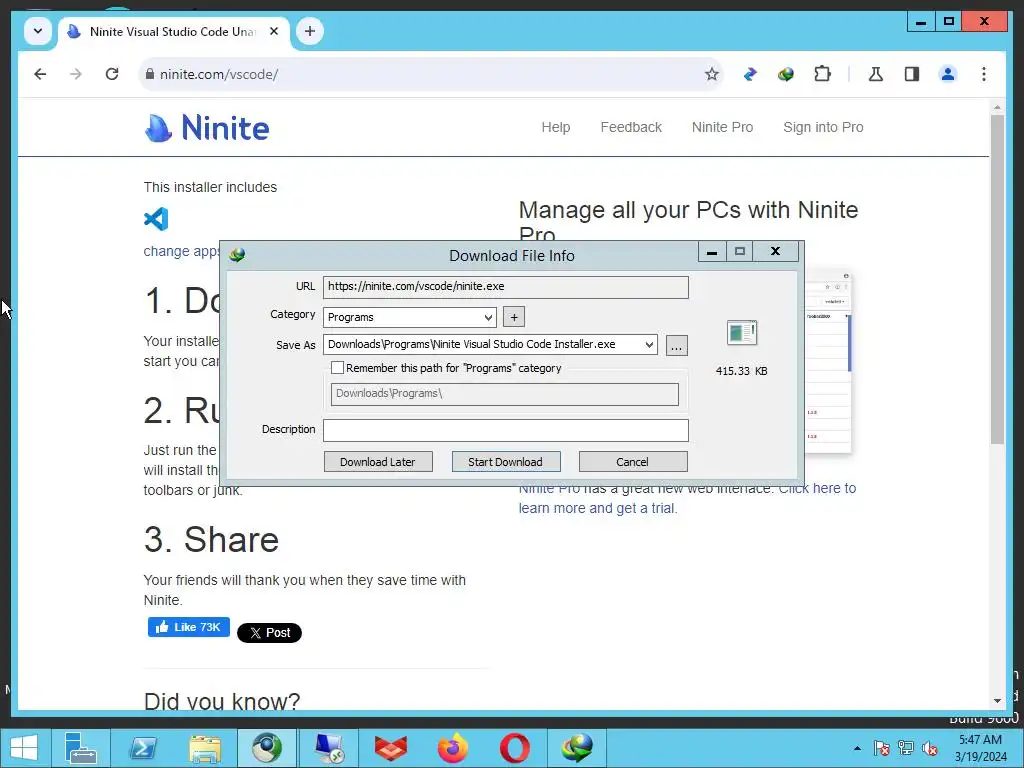Click the grayed Downloads\Programs\ path field
Viewport: 1024px width, 768px height.
504,394
